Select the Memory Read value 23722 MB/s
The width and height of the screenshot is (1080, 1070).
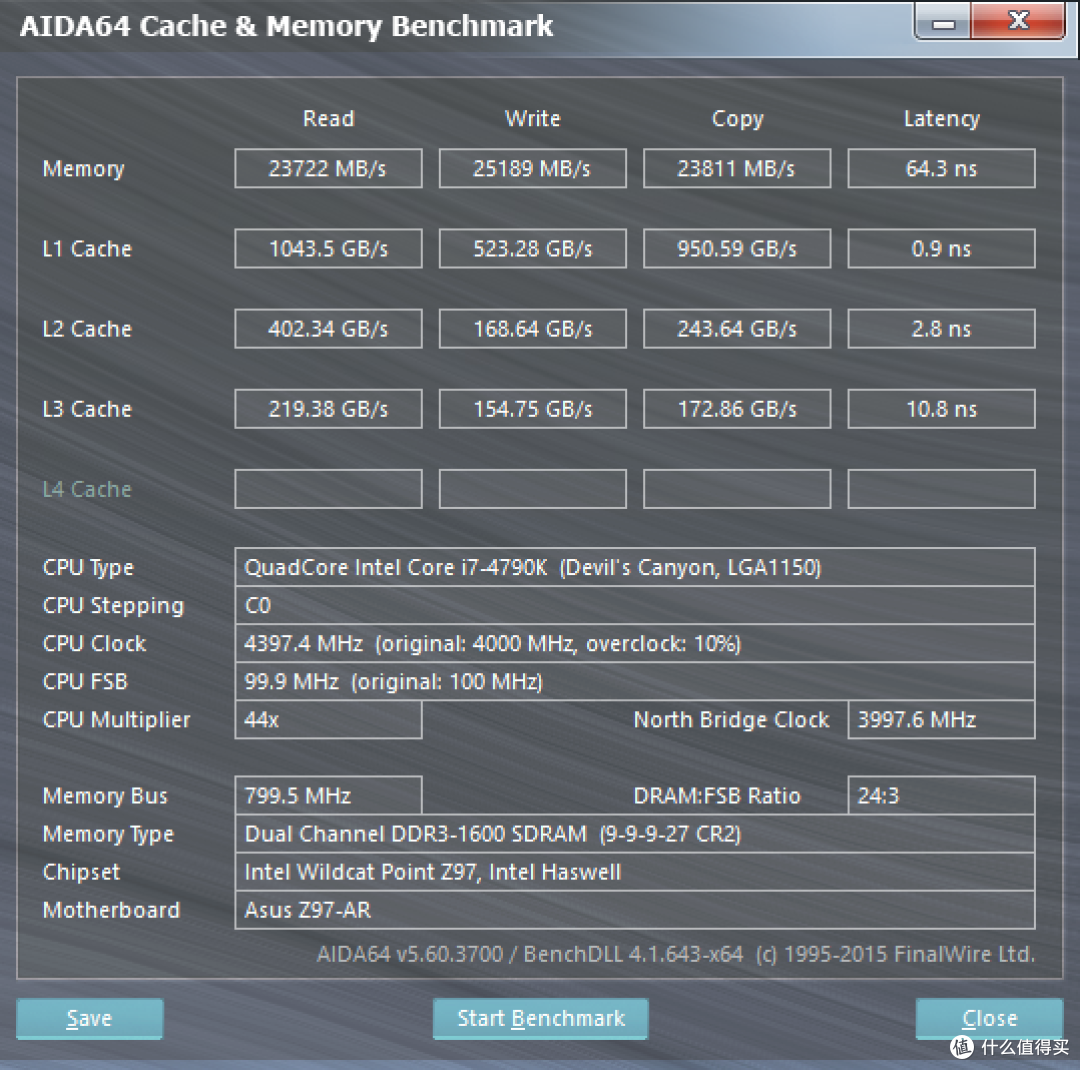point(328,168)
